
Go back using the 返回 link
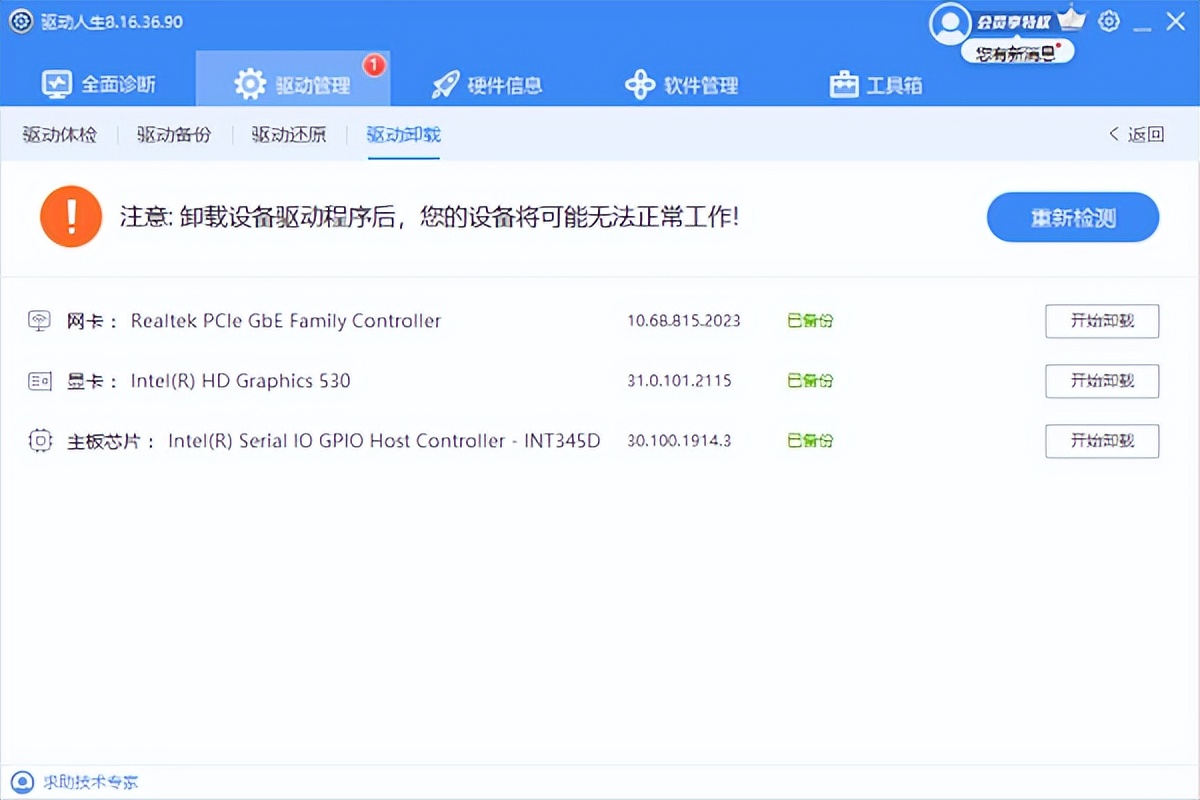(x=1136, y=135)
